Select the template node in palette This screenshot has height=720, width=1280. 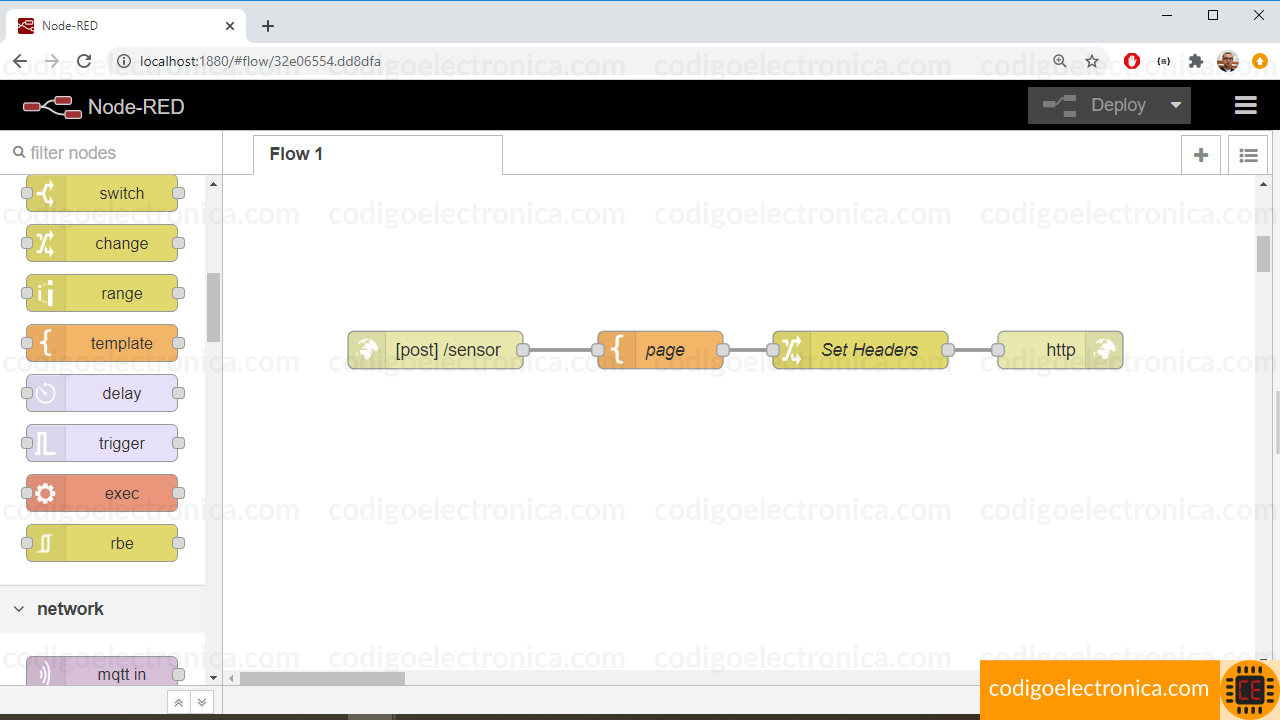(x=102, y=343)
